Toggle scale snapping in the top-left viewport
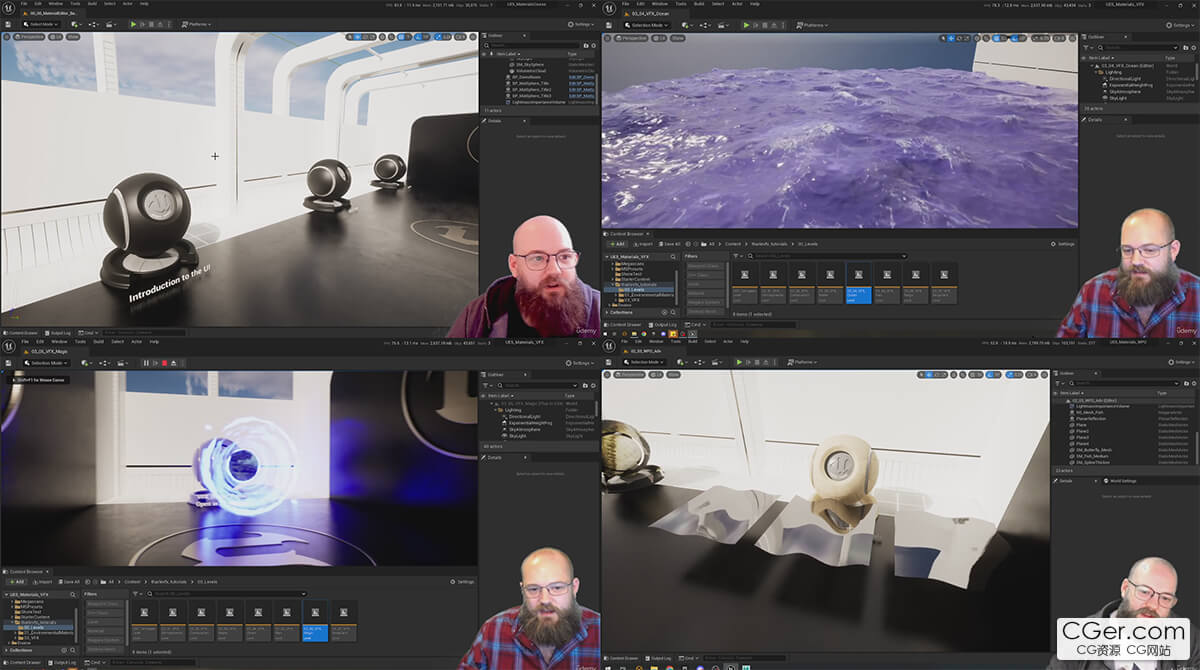Viewport: 1200px width, 670px height. 440,37
